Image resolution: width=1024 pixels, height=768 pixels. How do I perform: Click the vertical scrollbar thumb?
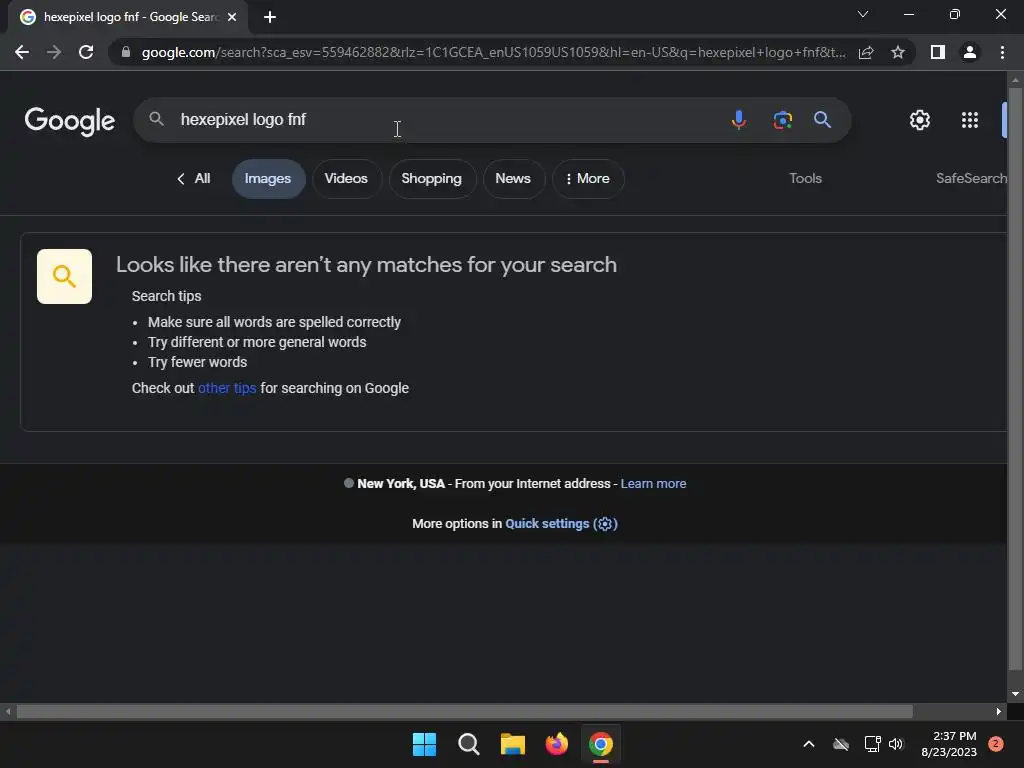pos(1015,379)
